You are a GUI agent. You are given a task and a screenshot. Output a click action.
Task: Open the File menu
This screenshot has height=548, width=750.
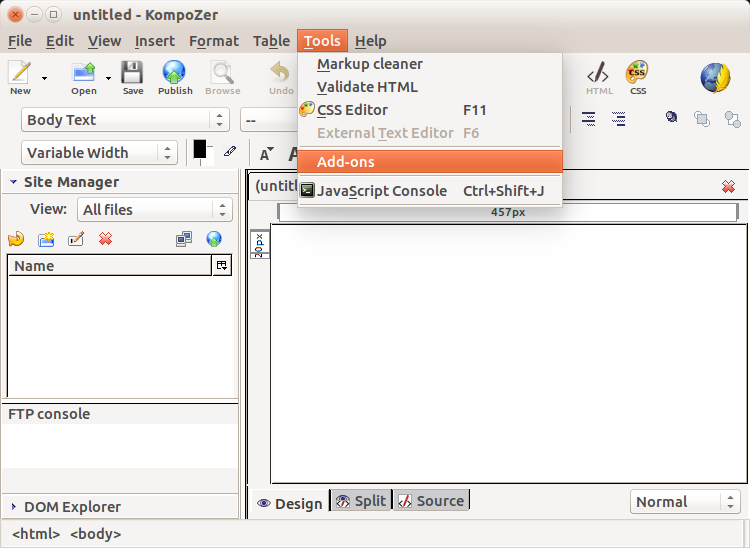click(20, 41)
